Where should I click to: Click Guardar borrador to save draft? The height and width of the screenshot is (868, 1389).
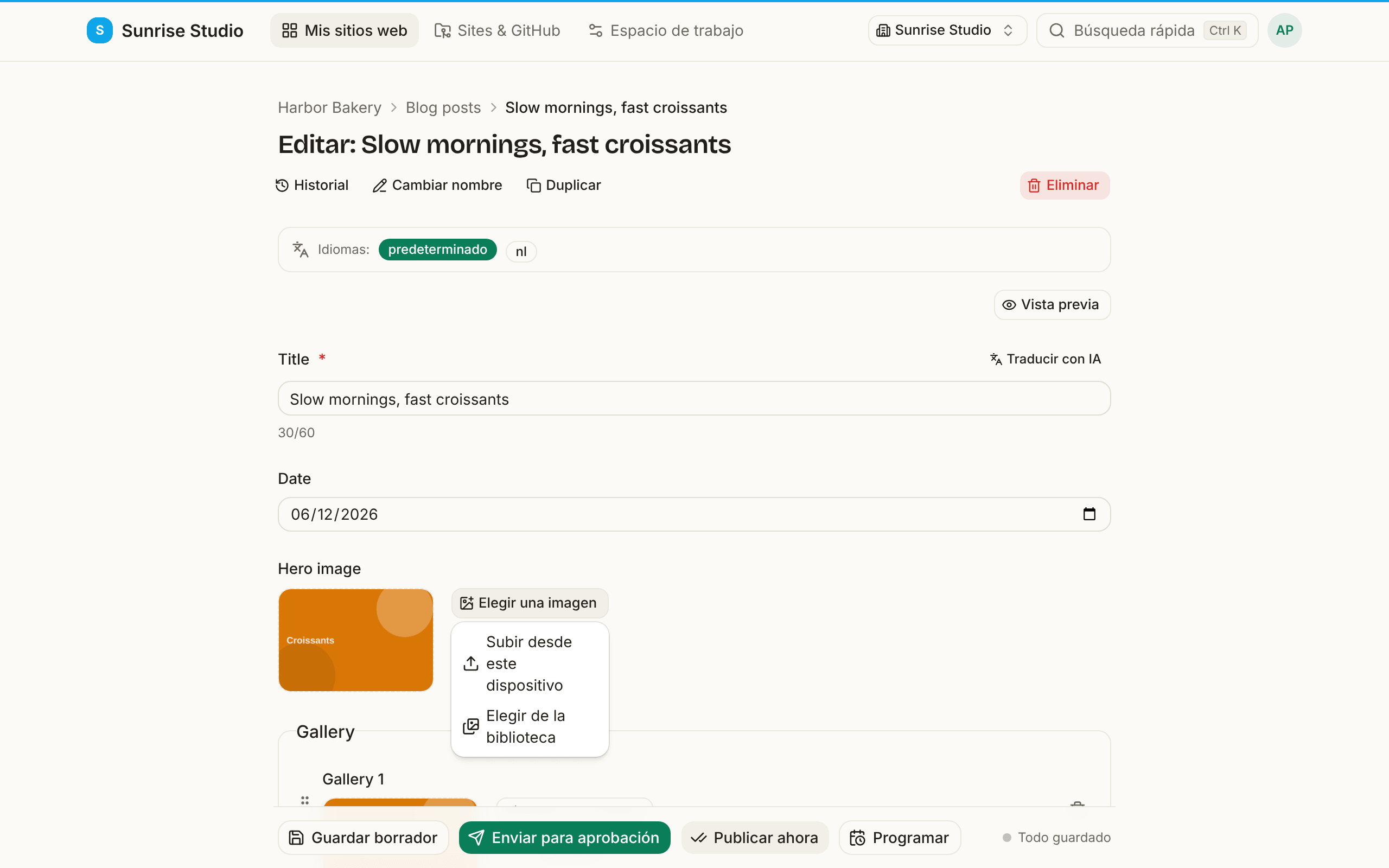pos(363,838)
